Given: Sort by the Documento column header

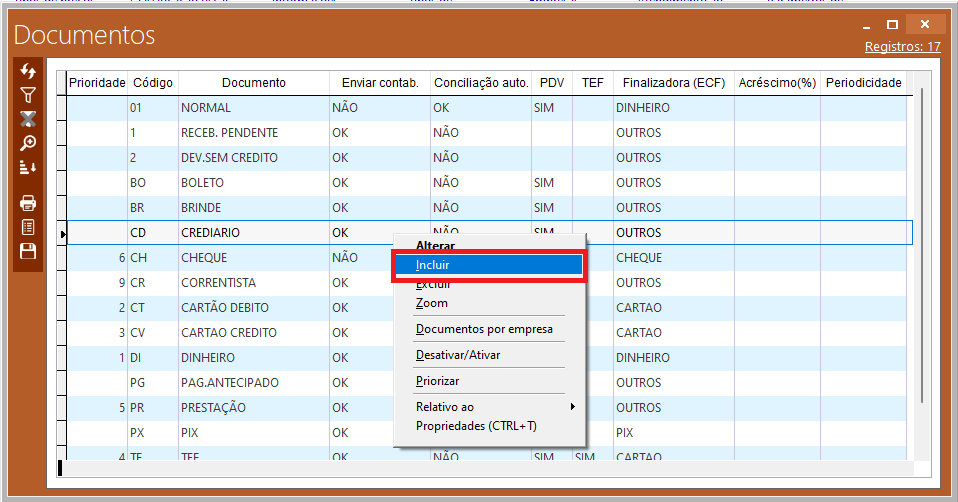Looking at the screenshot, I should (253, 83).
